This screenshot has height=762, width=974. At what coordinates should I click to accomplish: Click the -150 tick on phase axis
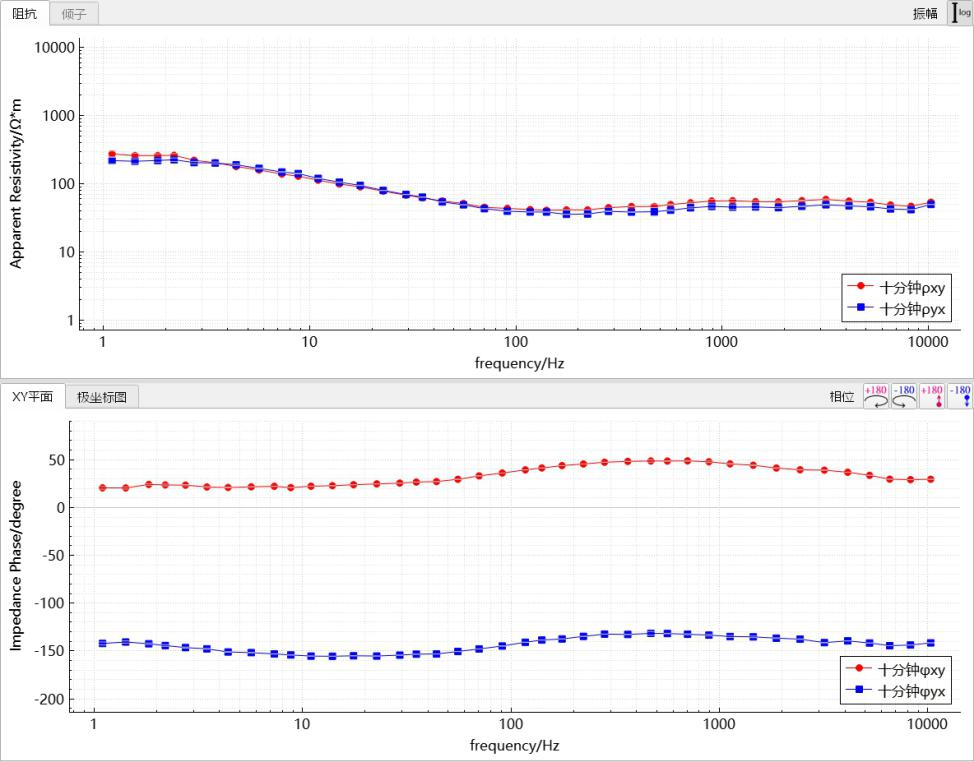49,651
